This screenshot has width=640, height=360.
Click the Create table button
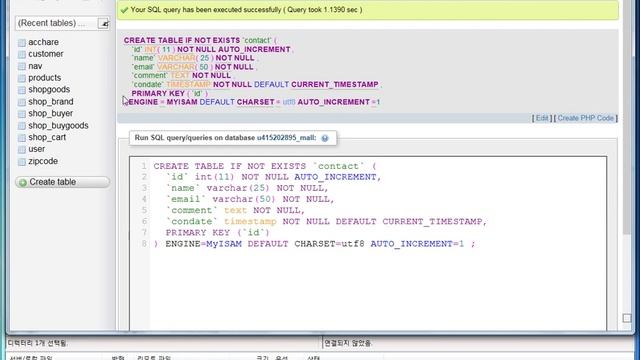[62, 182]
